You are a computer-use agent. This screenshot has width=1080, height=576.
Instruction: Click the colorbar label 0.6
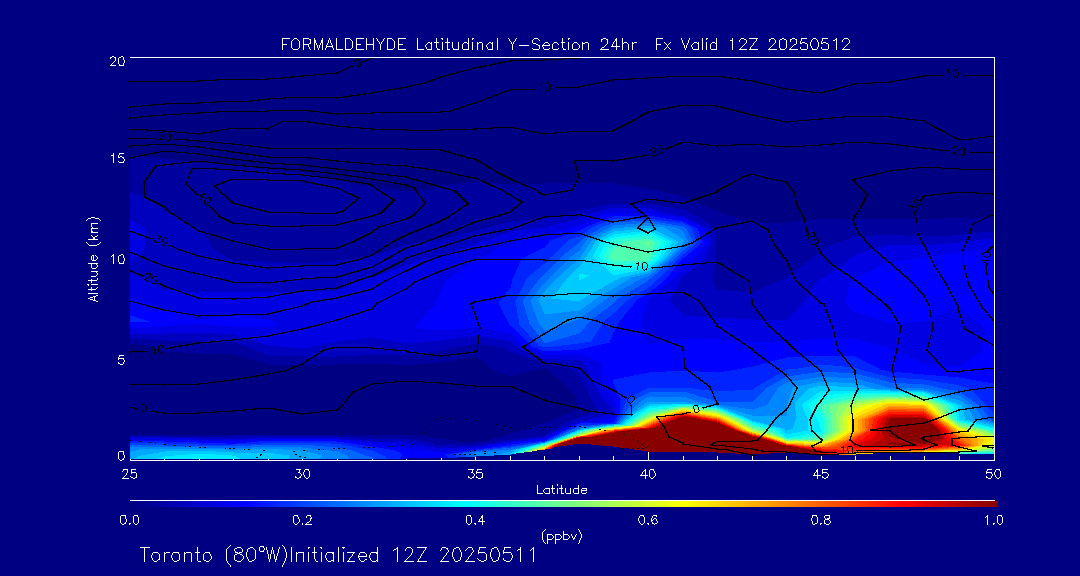[x=648, y=520]
